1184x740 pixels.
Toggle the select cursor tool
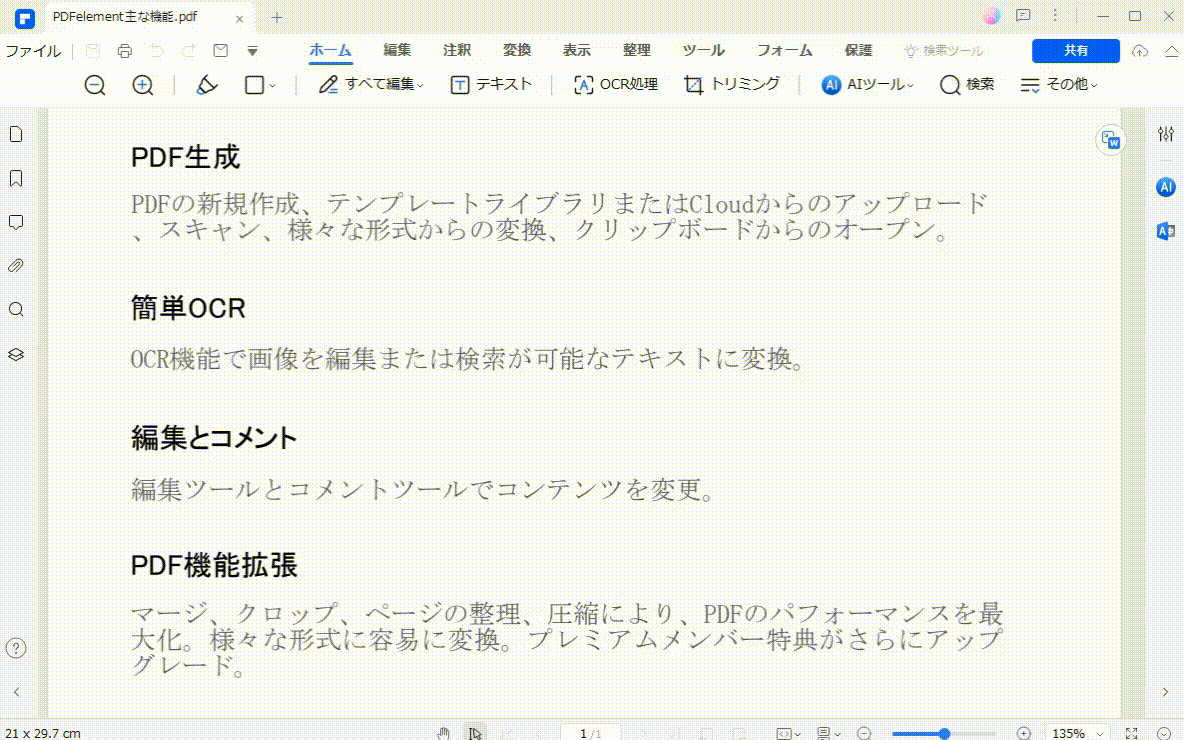tap(475, 732)
